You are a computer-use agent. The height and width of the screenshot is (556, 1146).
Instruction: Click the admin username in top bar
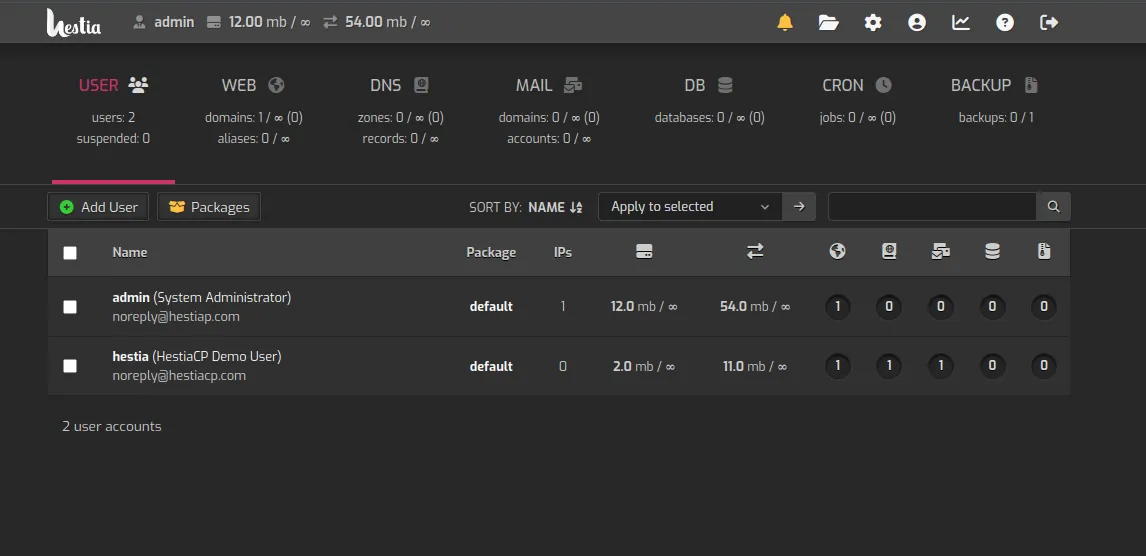tap(174, 22)
